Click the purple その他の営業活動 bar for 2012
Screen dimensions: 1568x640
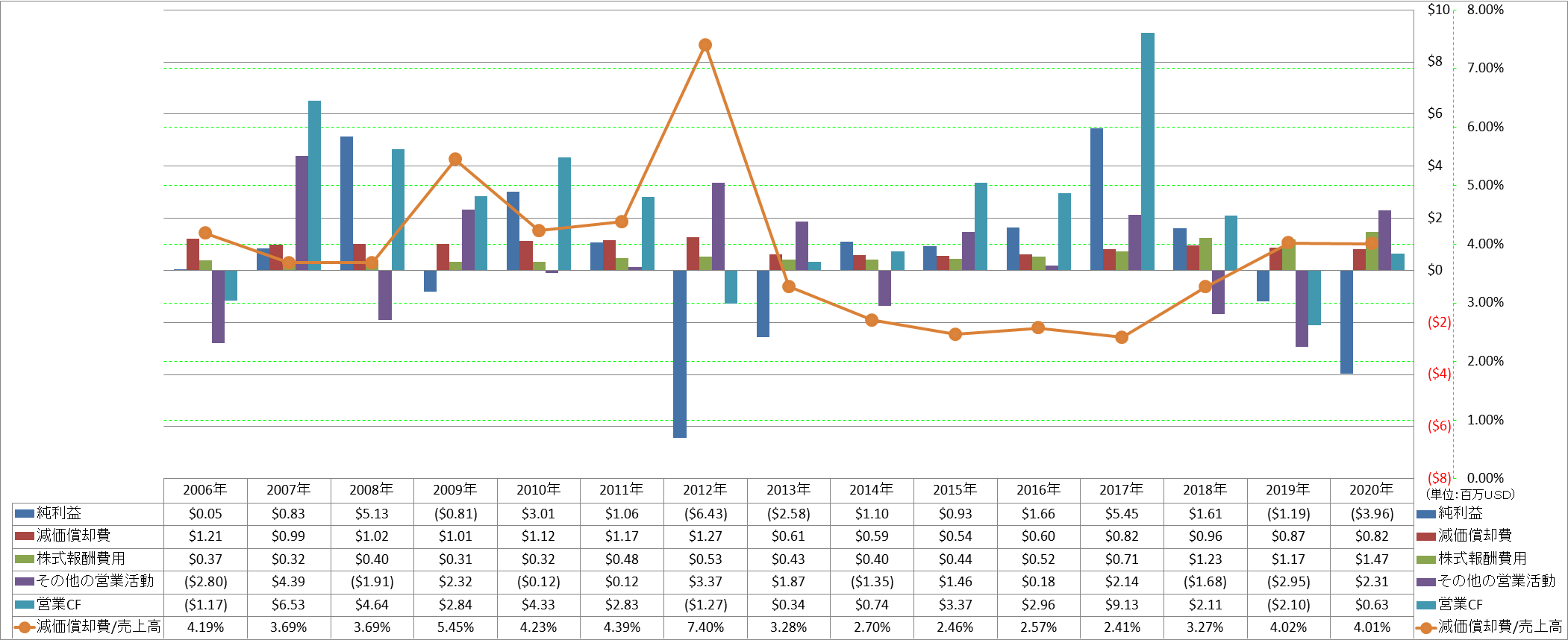pyautogui.click(x=718, y=226)
